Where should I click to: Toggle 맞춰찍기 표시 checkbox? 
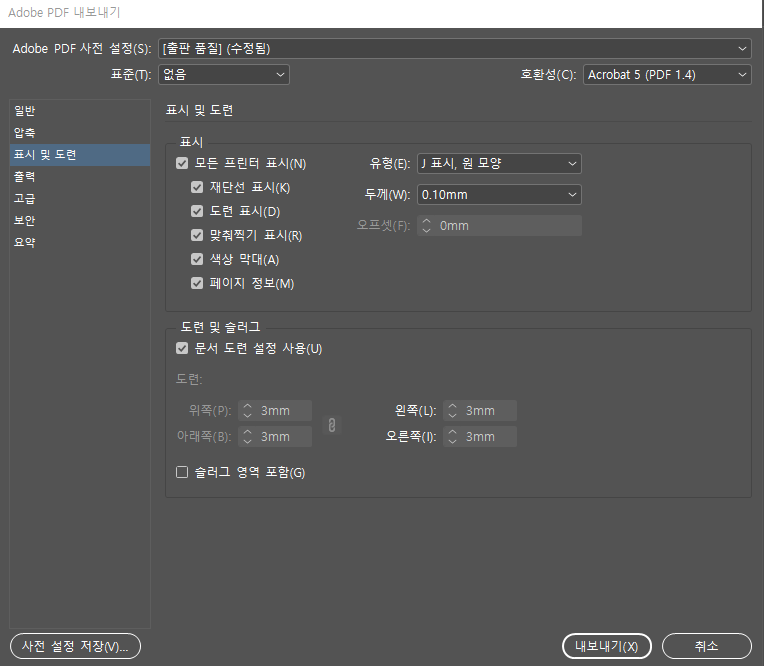click(x=197, y=235)
